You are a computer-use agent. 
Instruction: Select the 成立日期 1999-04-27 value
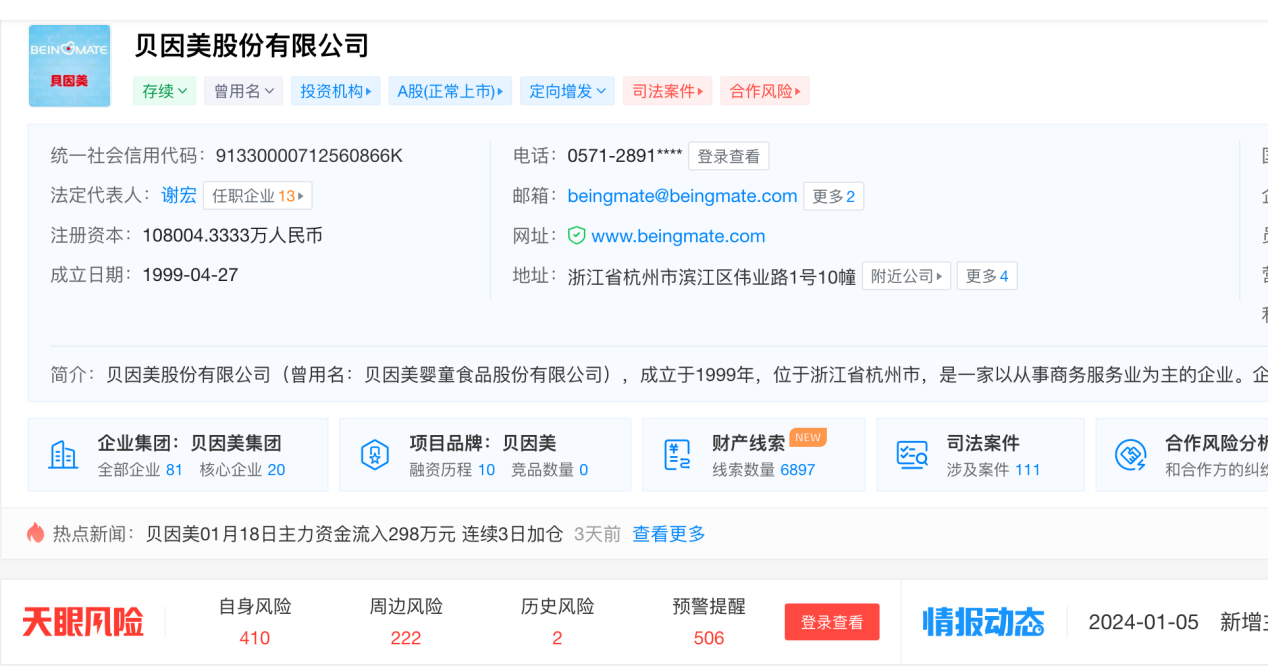click(190, 274)
